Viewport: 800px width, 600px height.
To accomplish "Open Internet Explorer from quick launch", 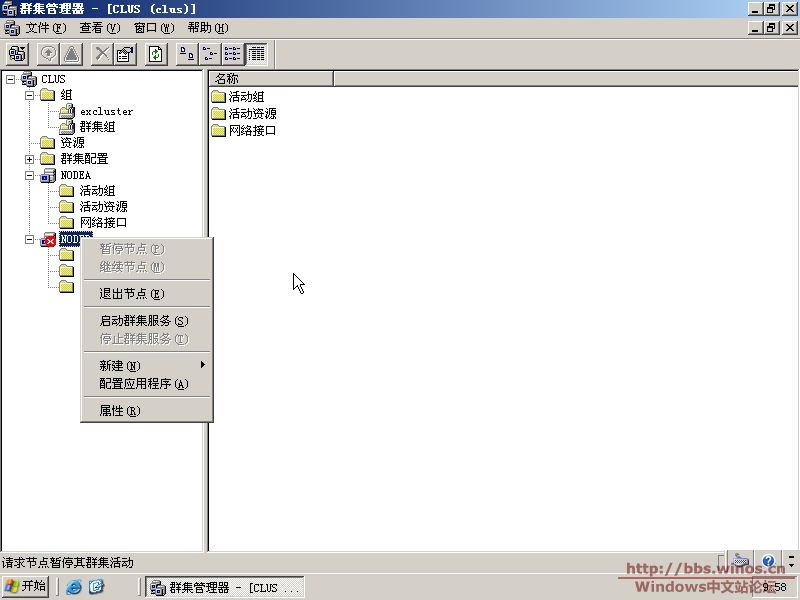I will pos(74,587).
